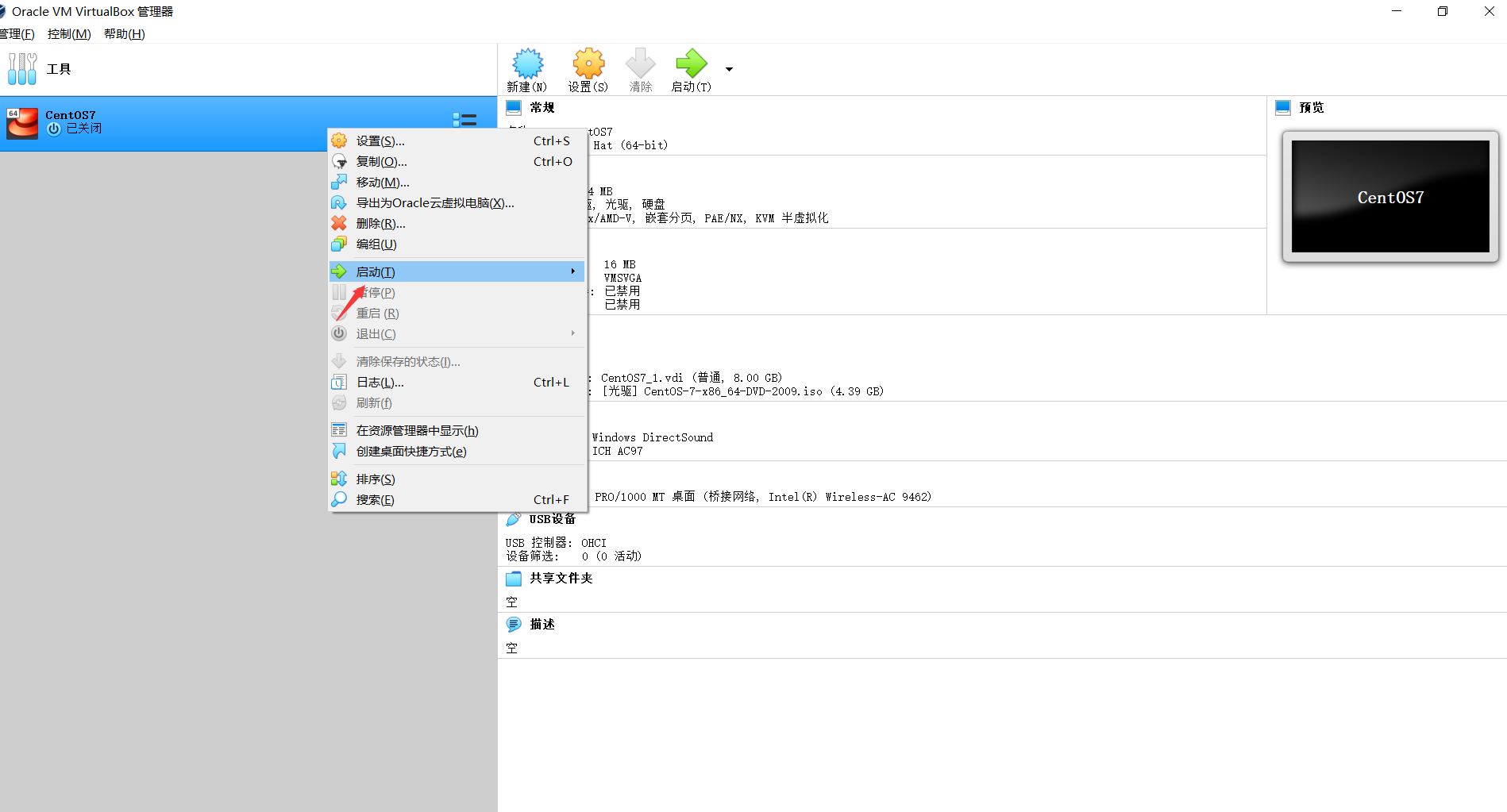The width and height of the screenshot is (1507, 812).
Task: Select Show in Explorer (在资源管理器中显示)
Action: pyautogui.click(x=458, y=431)
